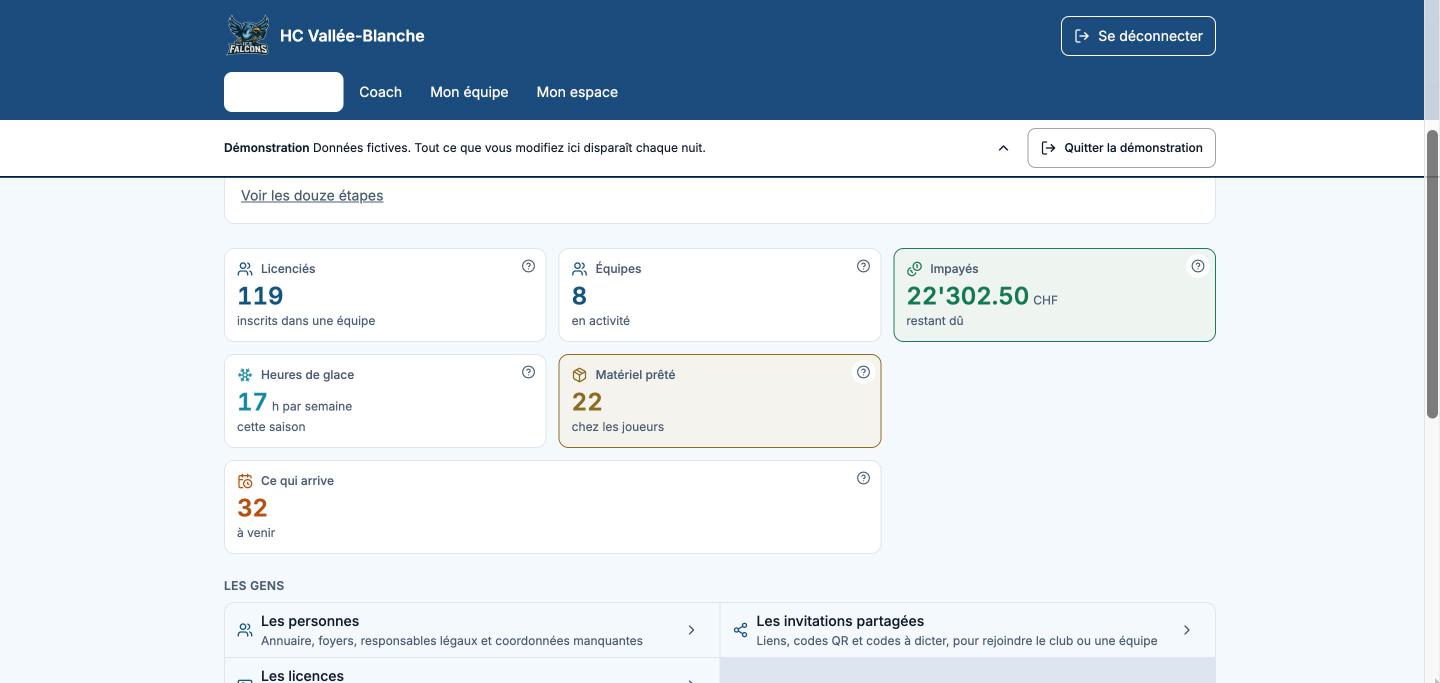
Task: Click the Impayés coins icon
Action: pyautogui.click(x=914, y=269)
